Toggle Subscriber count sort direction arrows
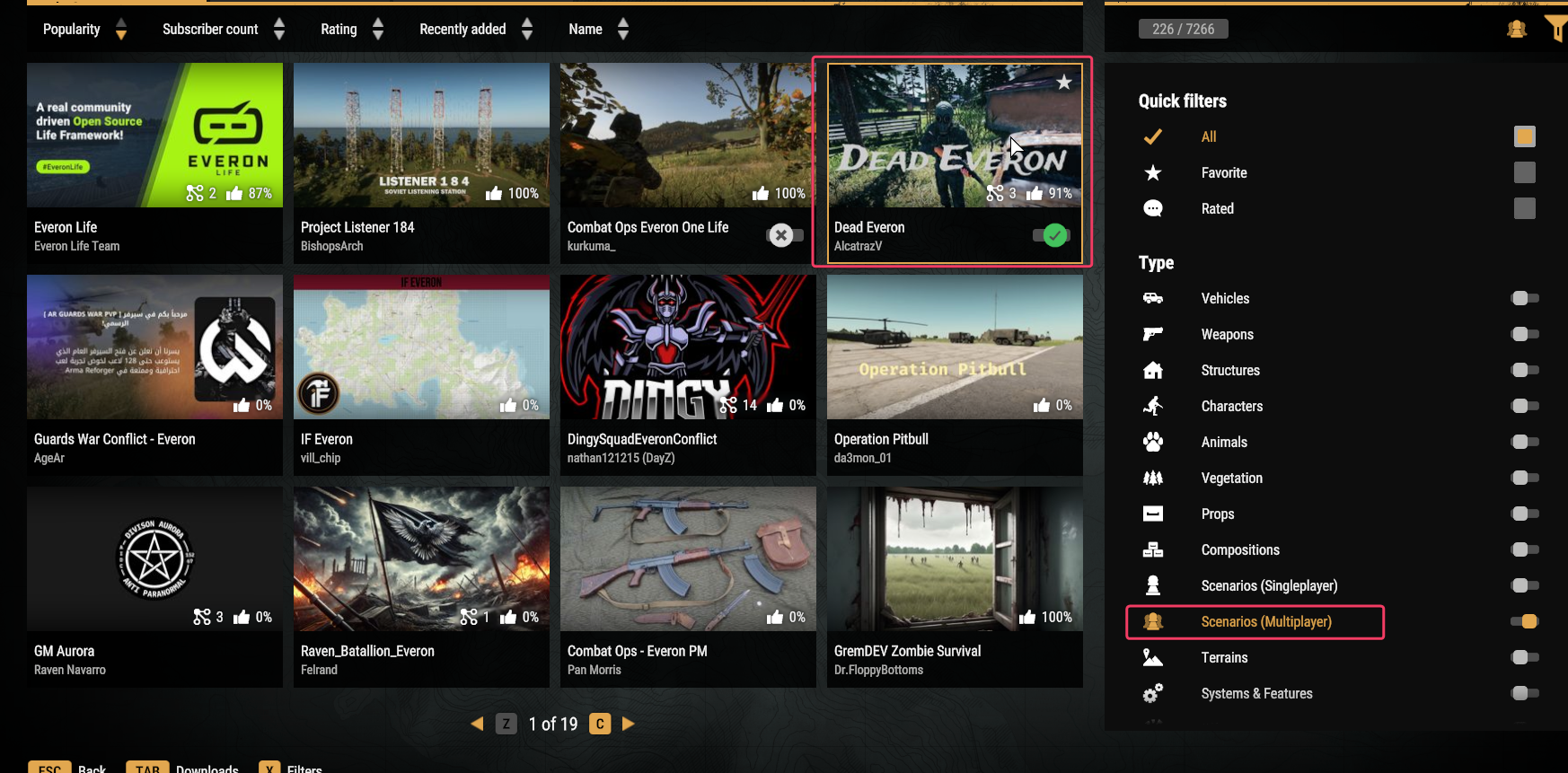This screenshot has width=1568, height=773. pos(279,29)
